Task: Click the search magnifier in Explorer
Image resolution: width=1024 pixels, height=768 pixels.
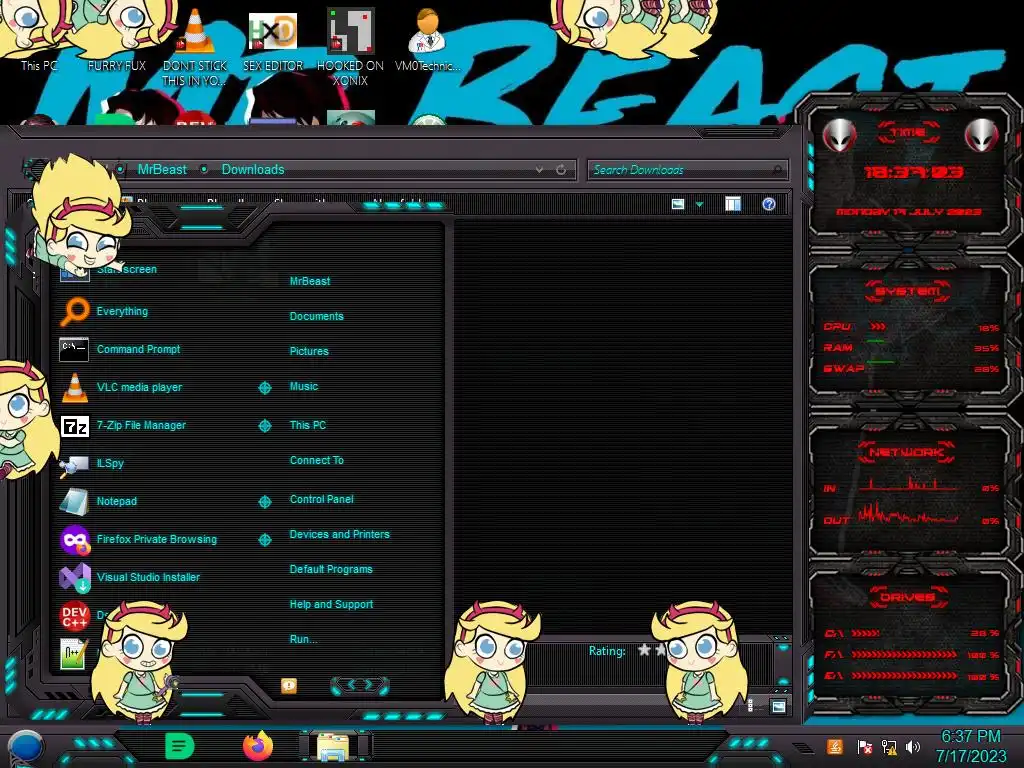Action: [777, 170]
